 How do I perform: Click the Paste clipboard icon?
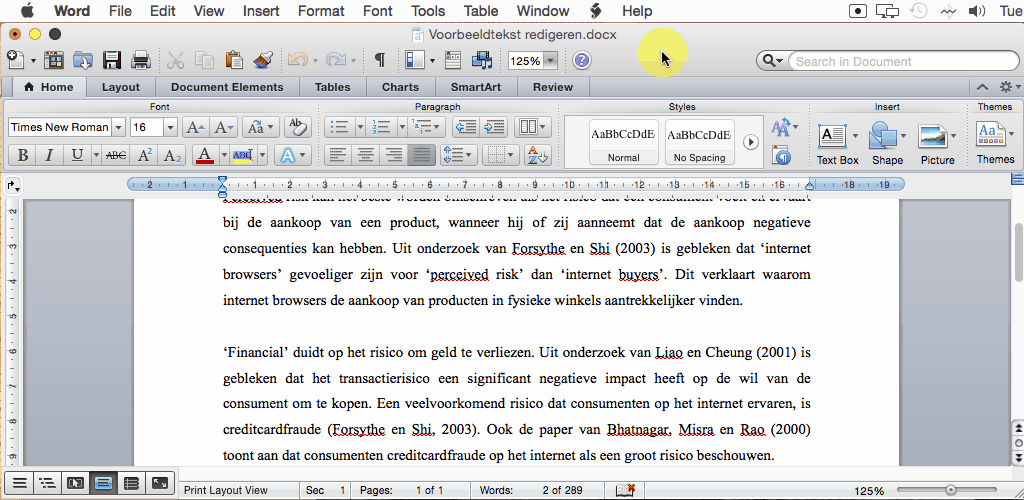pos(235,60)
